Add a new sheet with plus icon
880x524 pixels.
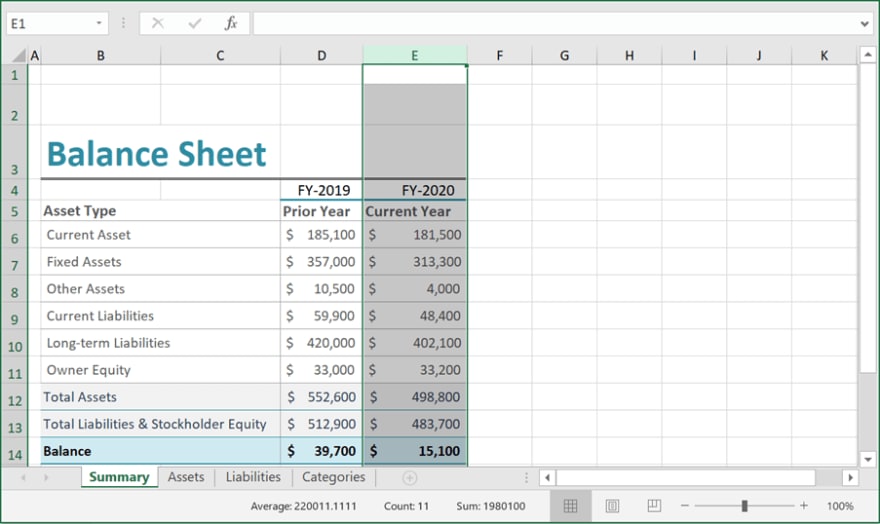click(x=410, y=477)
